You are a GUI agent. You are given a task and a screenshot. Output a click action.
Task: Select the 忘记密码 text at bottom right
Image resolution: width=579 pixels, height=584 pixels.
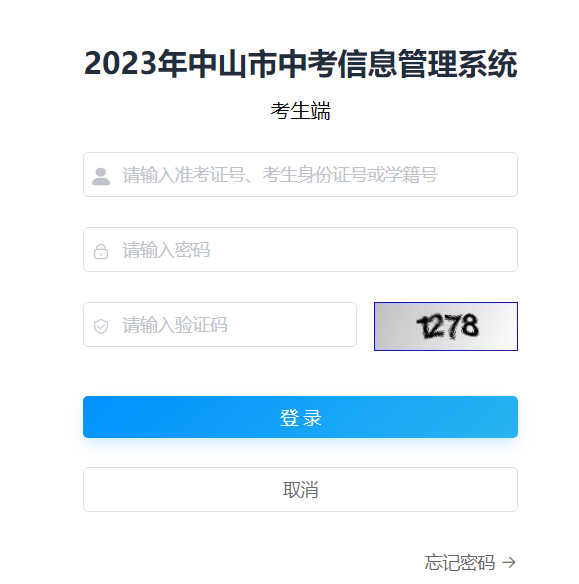[460, 562]
